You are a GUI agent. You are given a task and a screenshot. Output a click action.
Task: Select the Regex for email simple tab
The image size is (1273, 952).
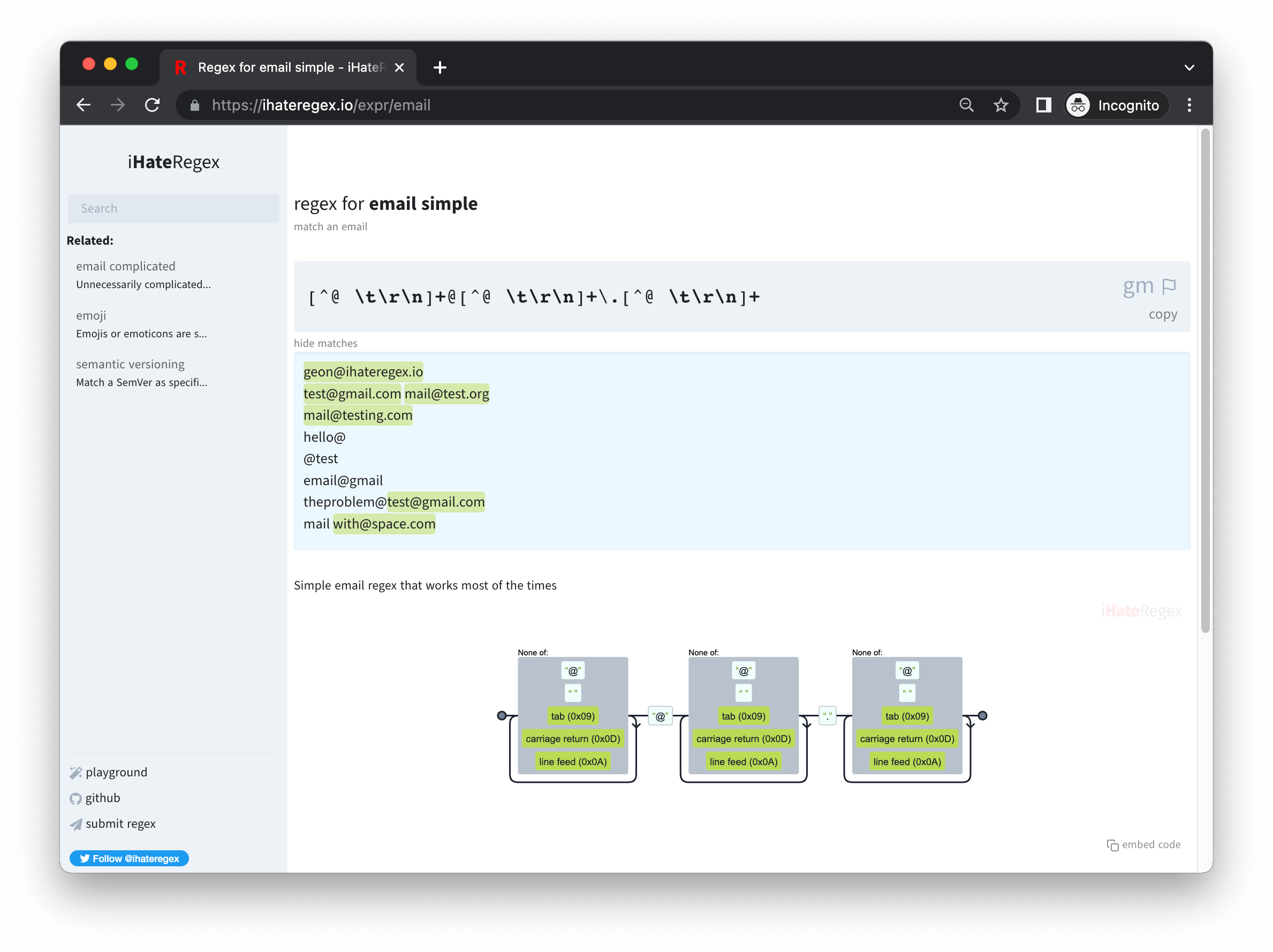(288, 68)
